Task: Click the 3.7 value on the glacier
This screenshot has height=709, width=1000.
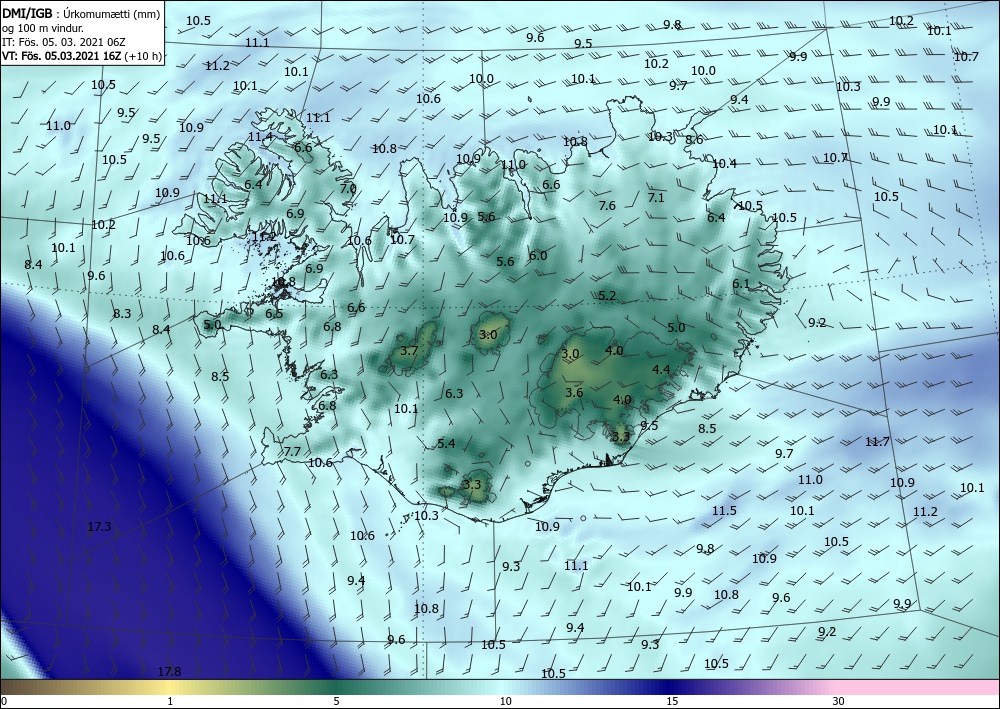Action: 409,351
